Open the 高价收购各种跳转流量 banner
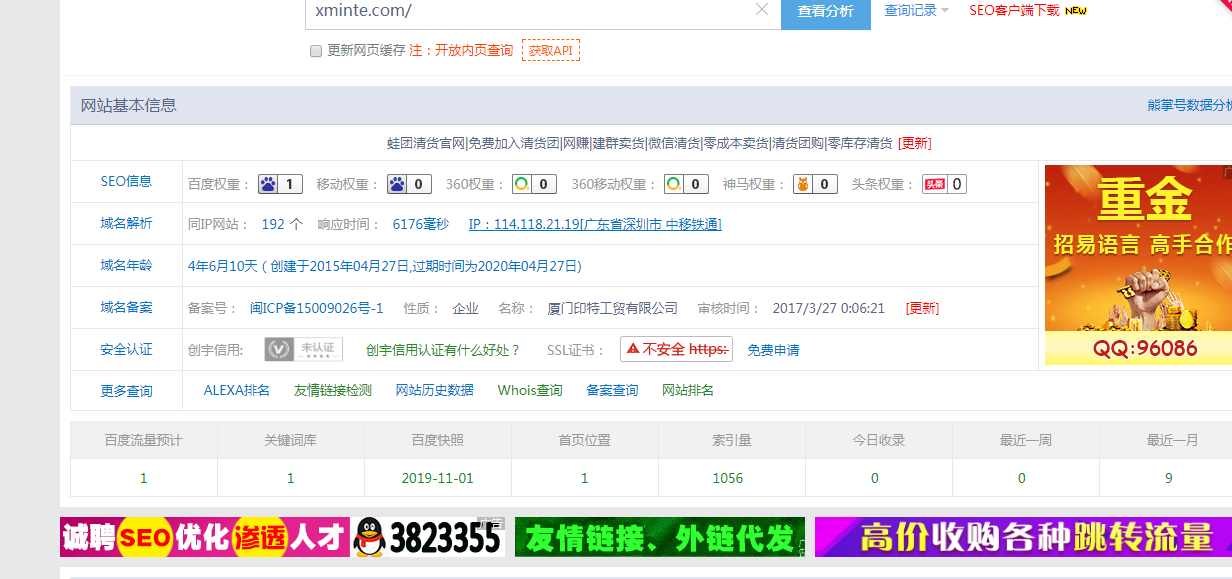This screenshot has width=1232, height=579. click(x=1023, y=537)
